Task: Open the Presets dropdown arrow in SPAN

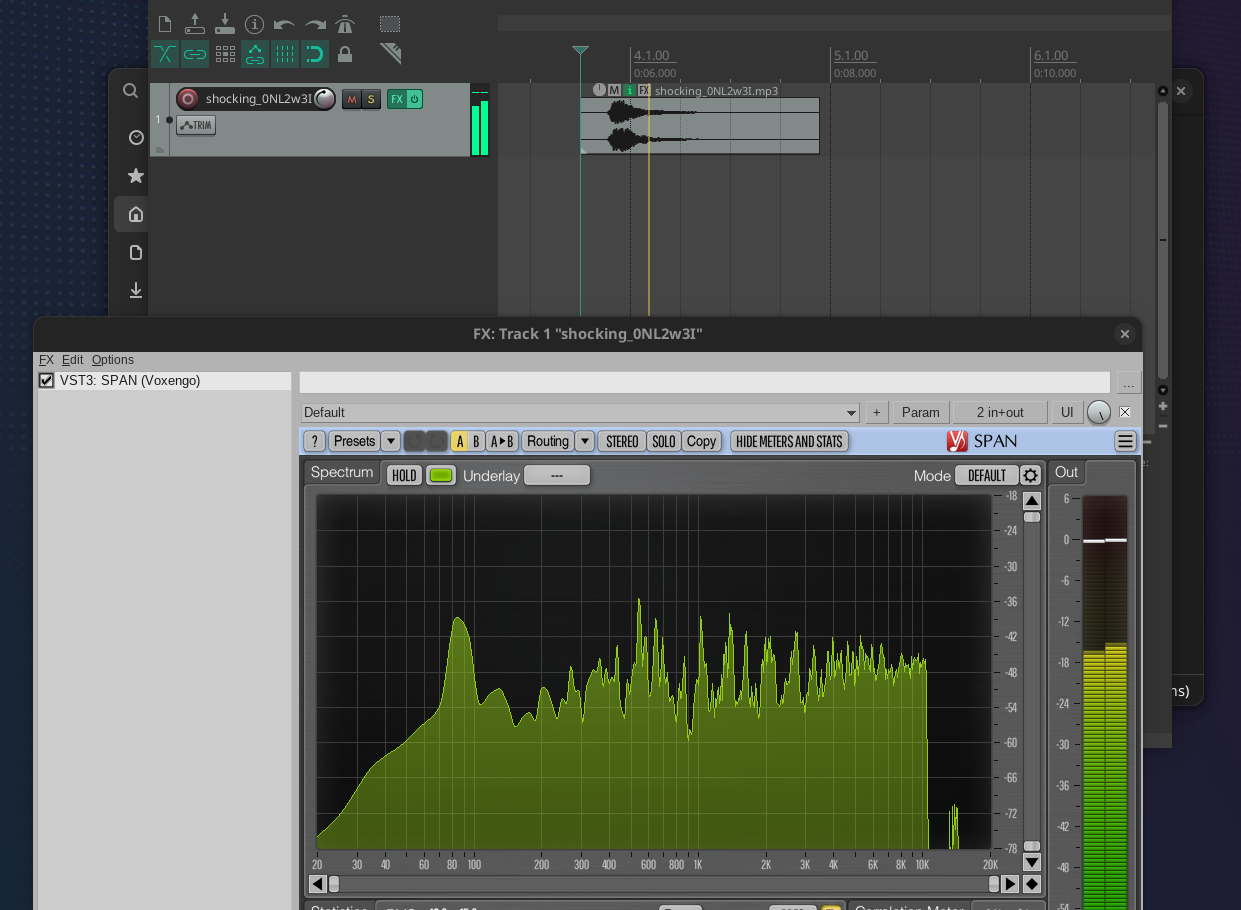Action: 391,441
